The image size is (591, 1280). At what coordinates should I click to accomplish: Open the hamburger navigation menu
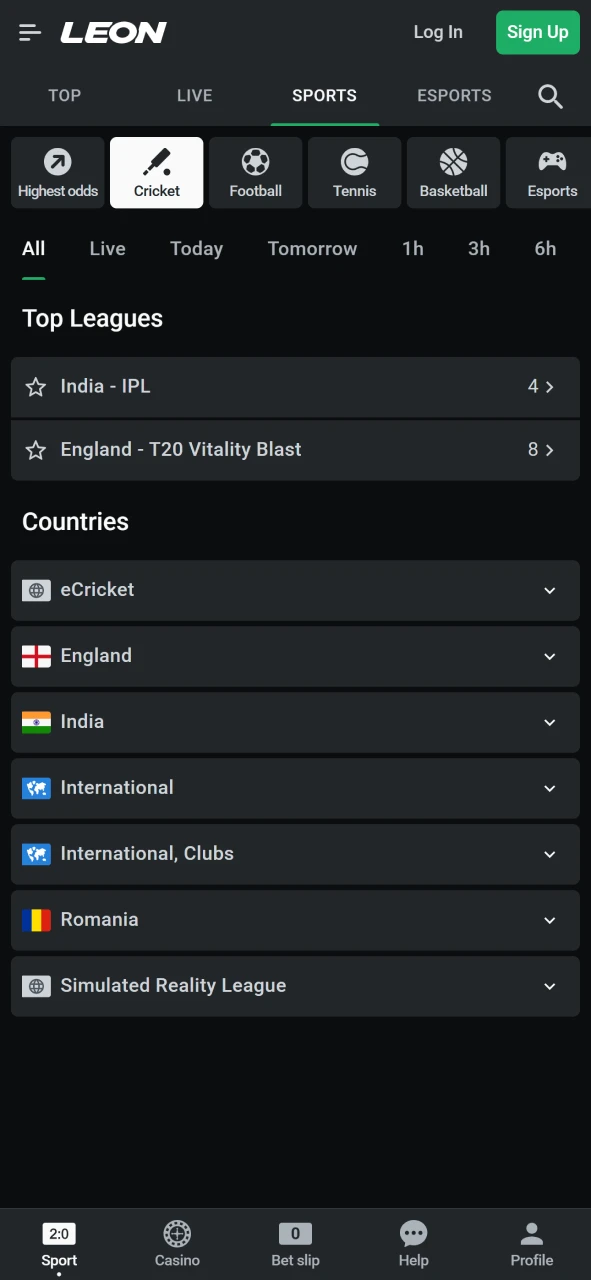coord(29,32)
